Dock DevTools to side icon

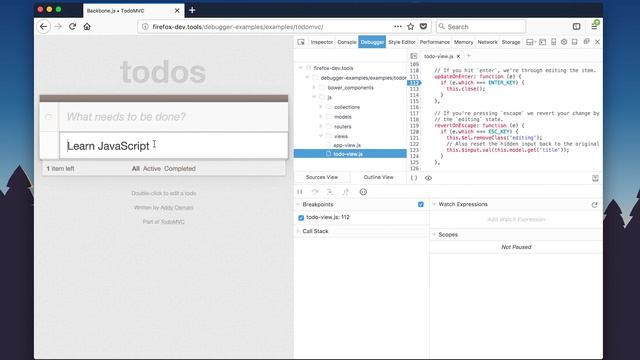click(575, 42)
